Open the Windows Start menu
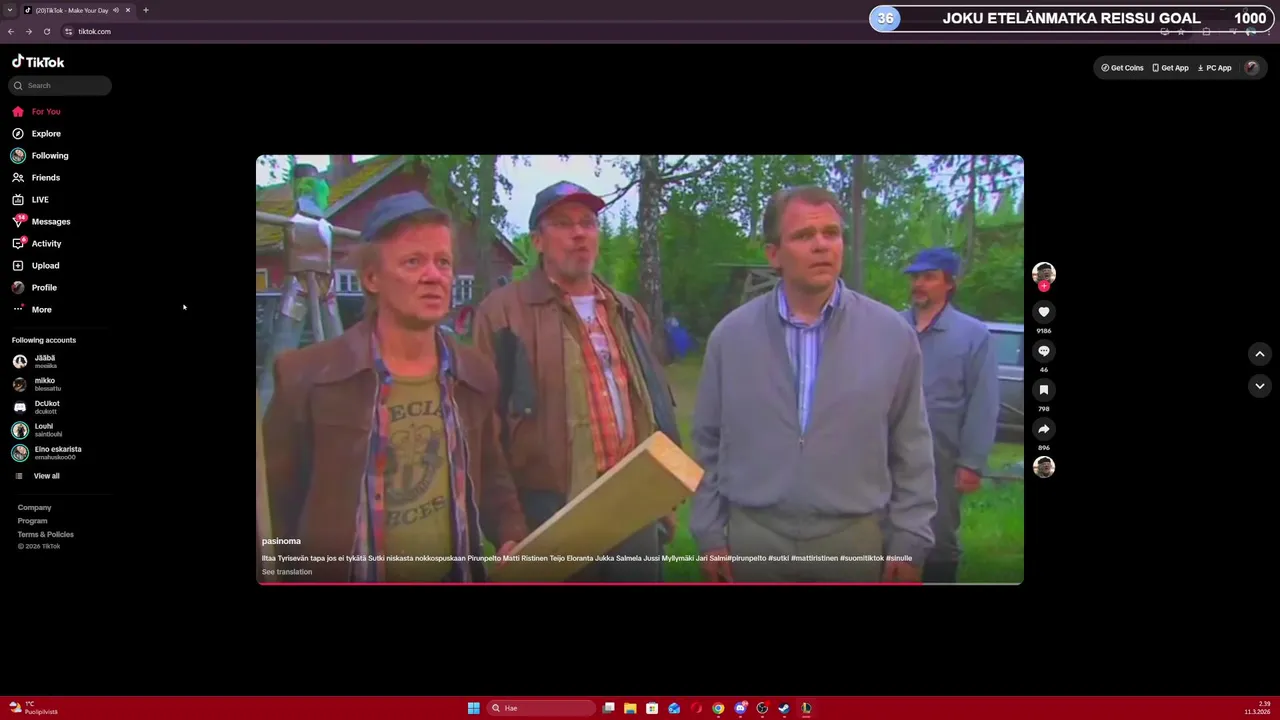The image size is (1280, 720). point(474,708)
